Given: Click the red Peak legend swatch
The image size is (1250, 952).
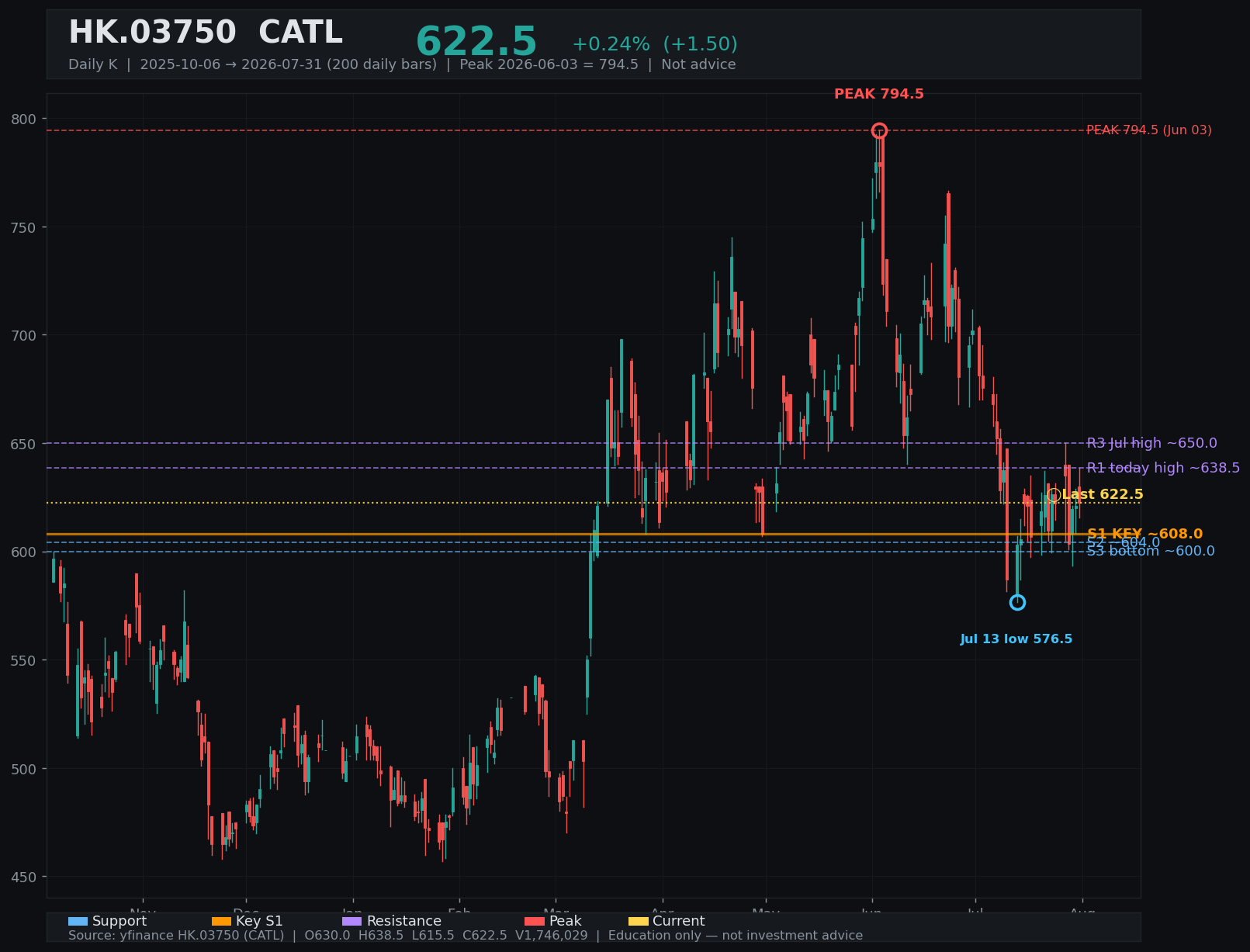Looking at the screenshot, I should coord(535,922).
